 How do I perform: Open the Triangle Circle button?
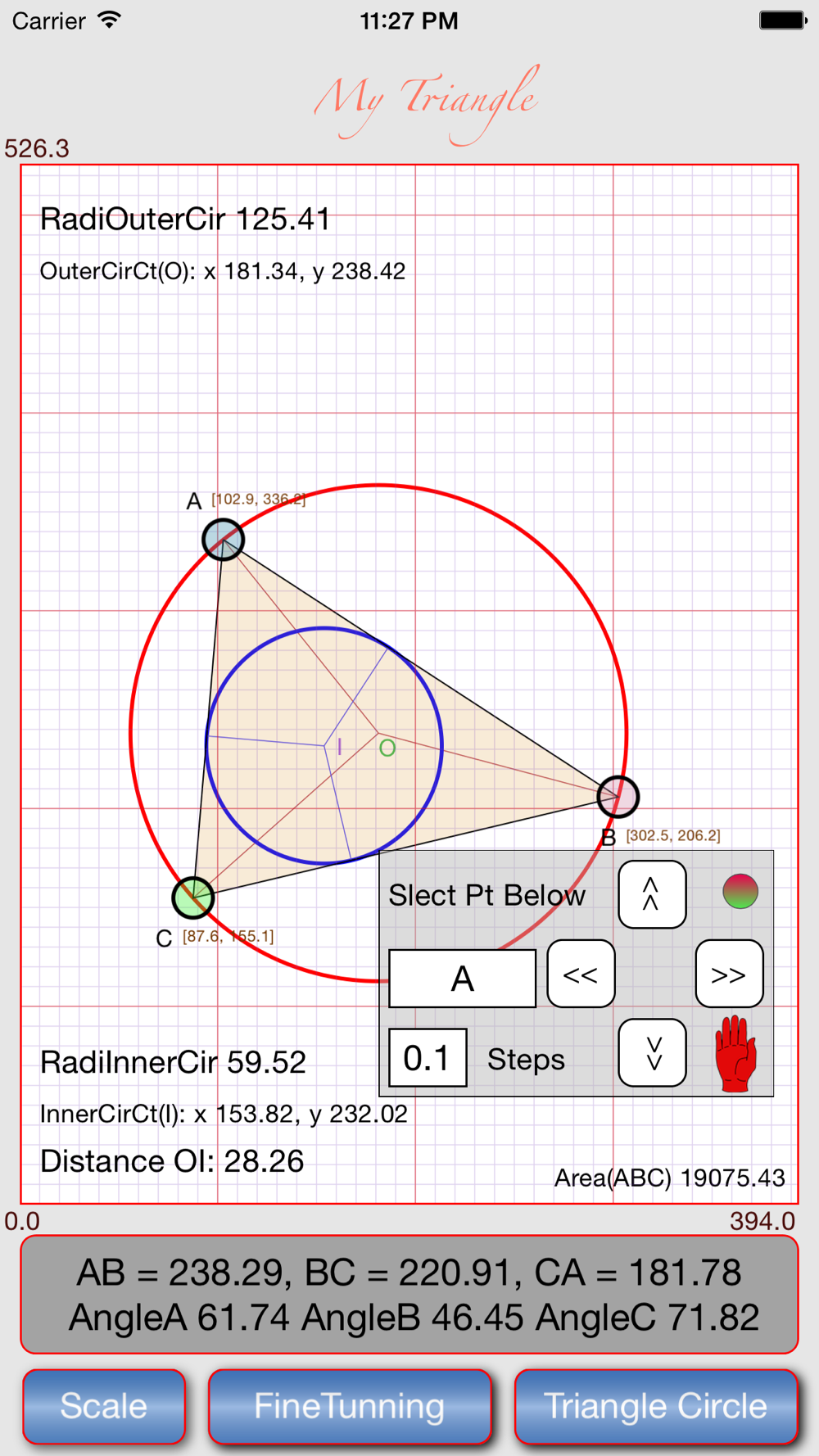(x=656, y=1406)
